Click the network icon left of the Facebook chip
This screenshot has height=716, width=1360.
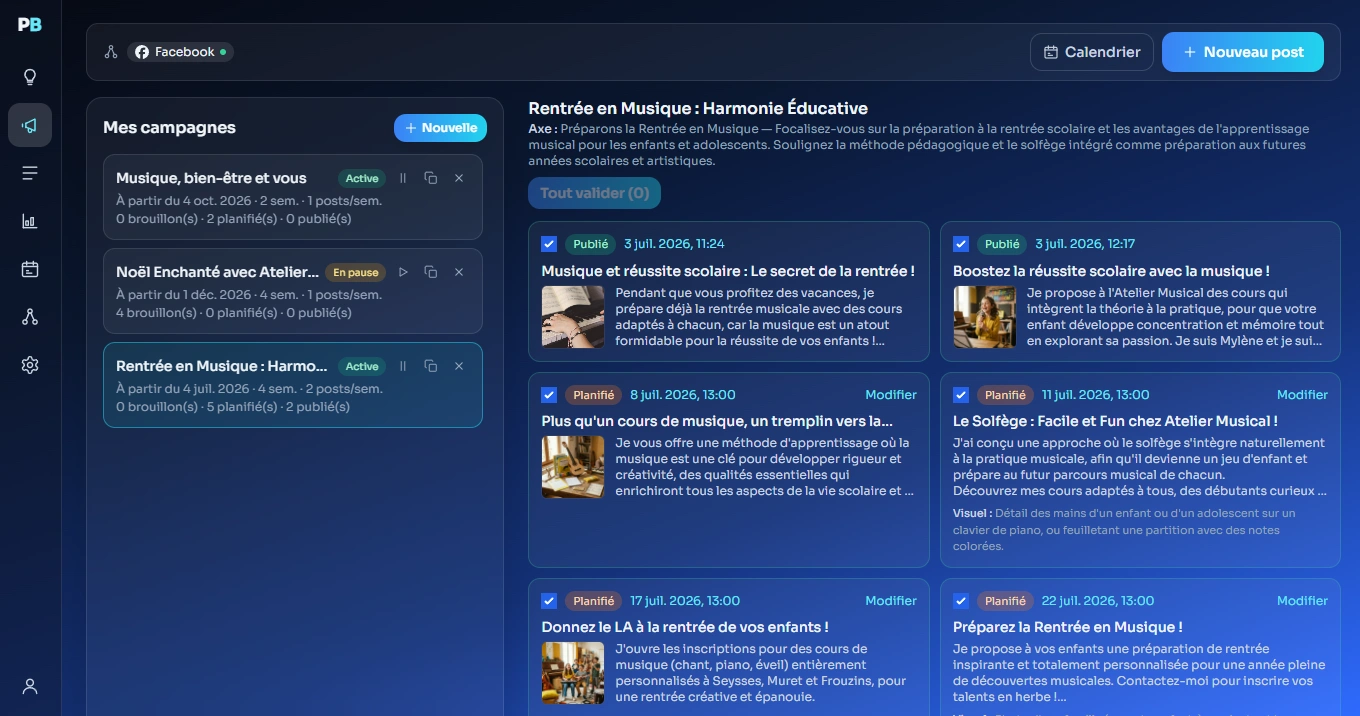coord(111,52)
